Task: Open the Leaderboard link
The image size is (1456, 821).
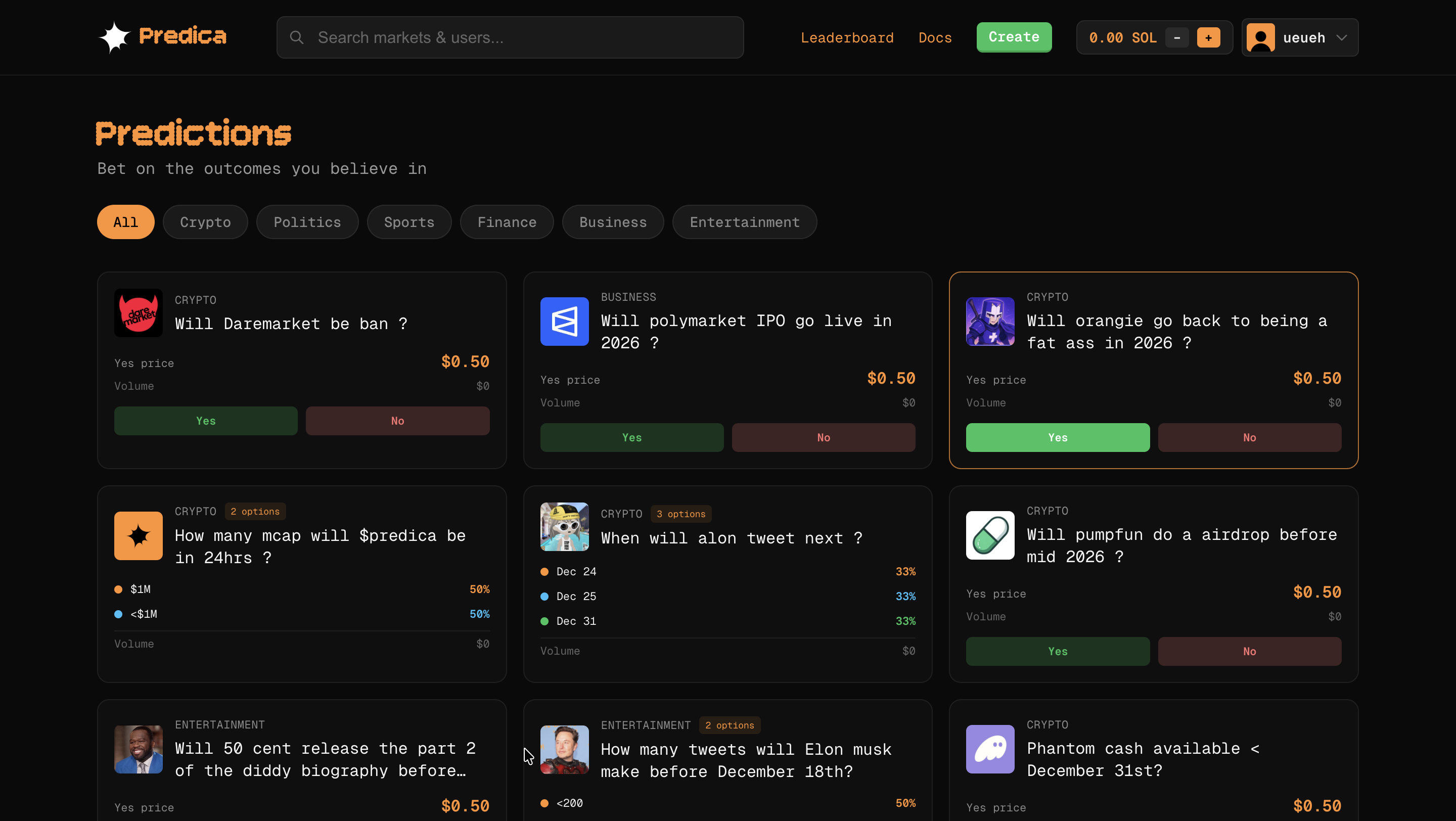Action: (x=847, y=37)
